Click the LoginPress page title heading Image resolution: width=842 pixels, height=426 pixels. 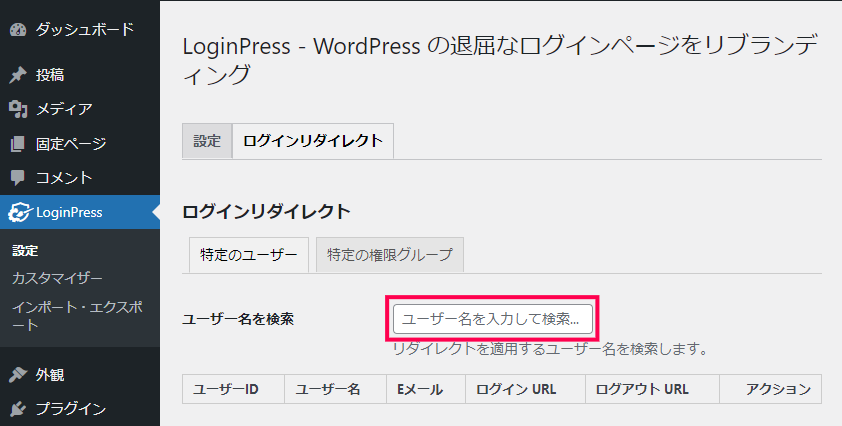499,60
